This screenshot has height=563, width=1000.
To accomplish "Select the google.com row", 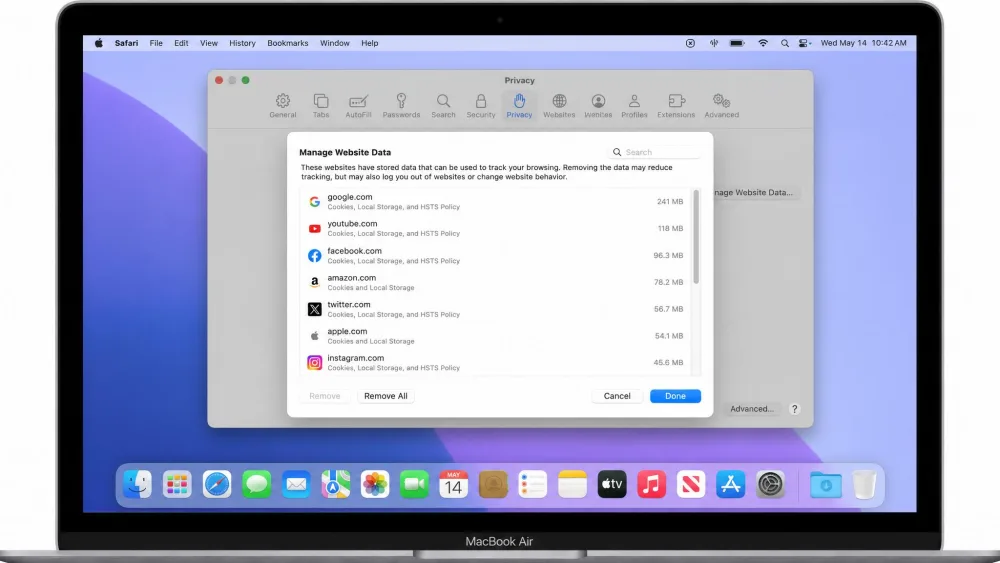I will click(x=496, y=201).
